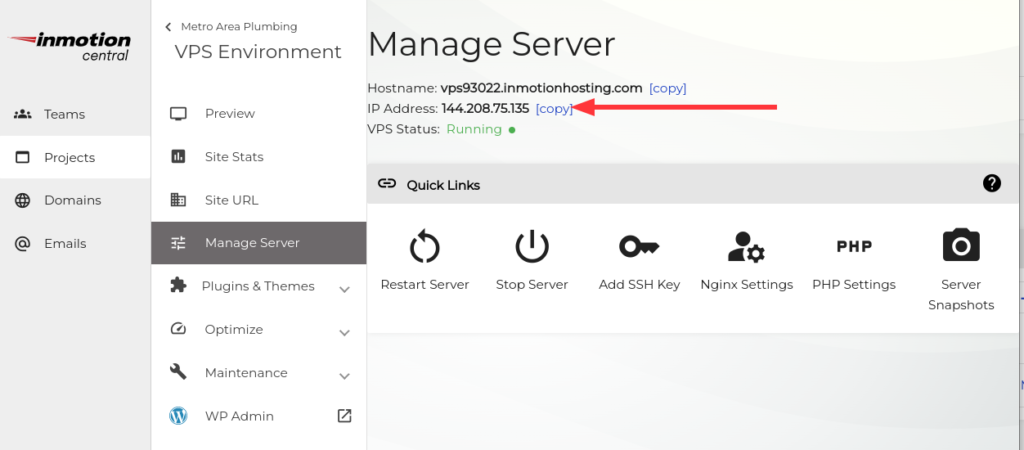Select Emails in the left navigation
1024x450 pixels.
coord(64,243)
